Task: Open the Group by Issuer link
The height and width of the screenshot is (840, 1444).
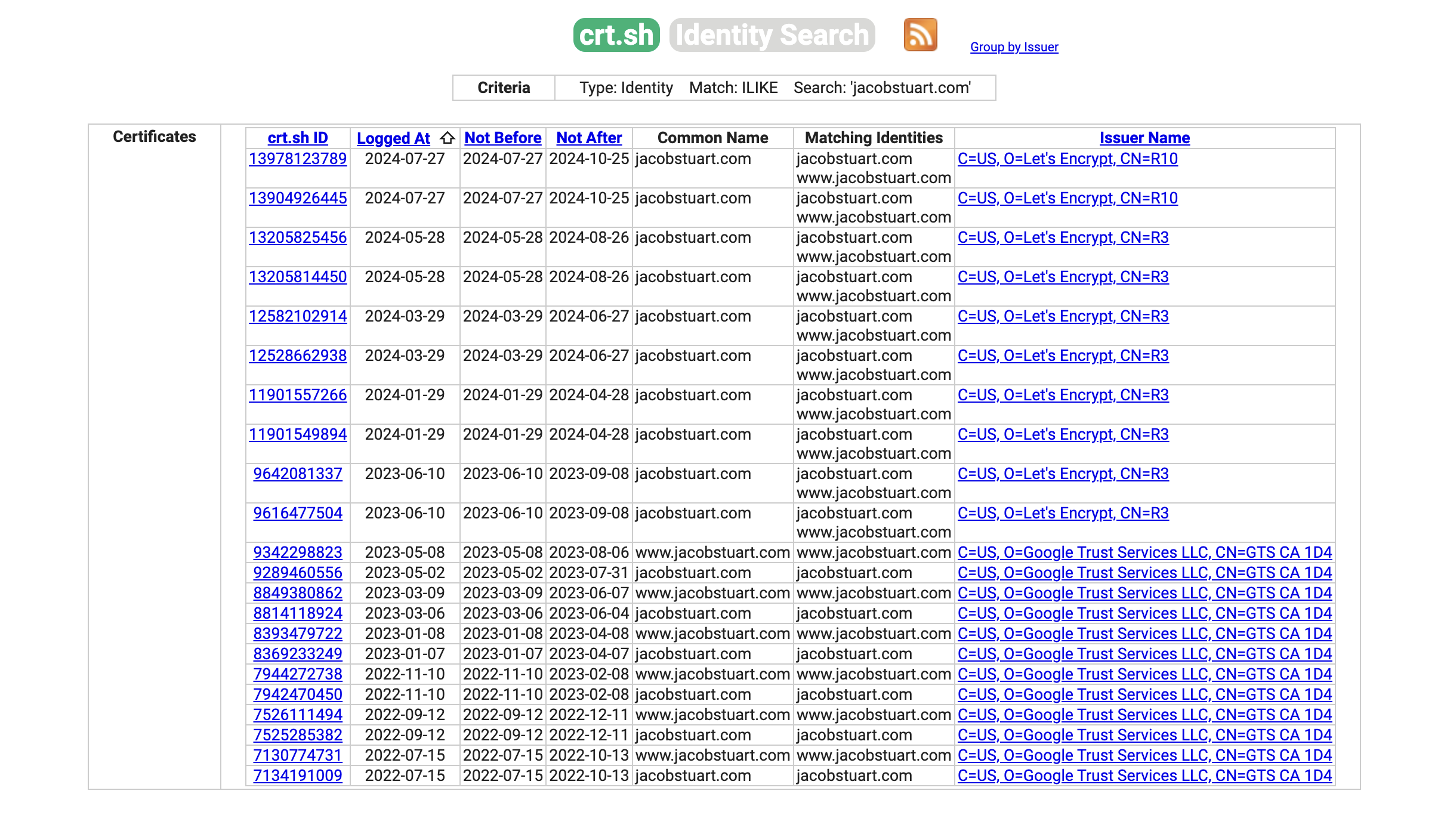Action: tap(1014, 47)
